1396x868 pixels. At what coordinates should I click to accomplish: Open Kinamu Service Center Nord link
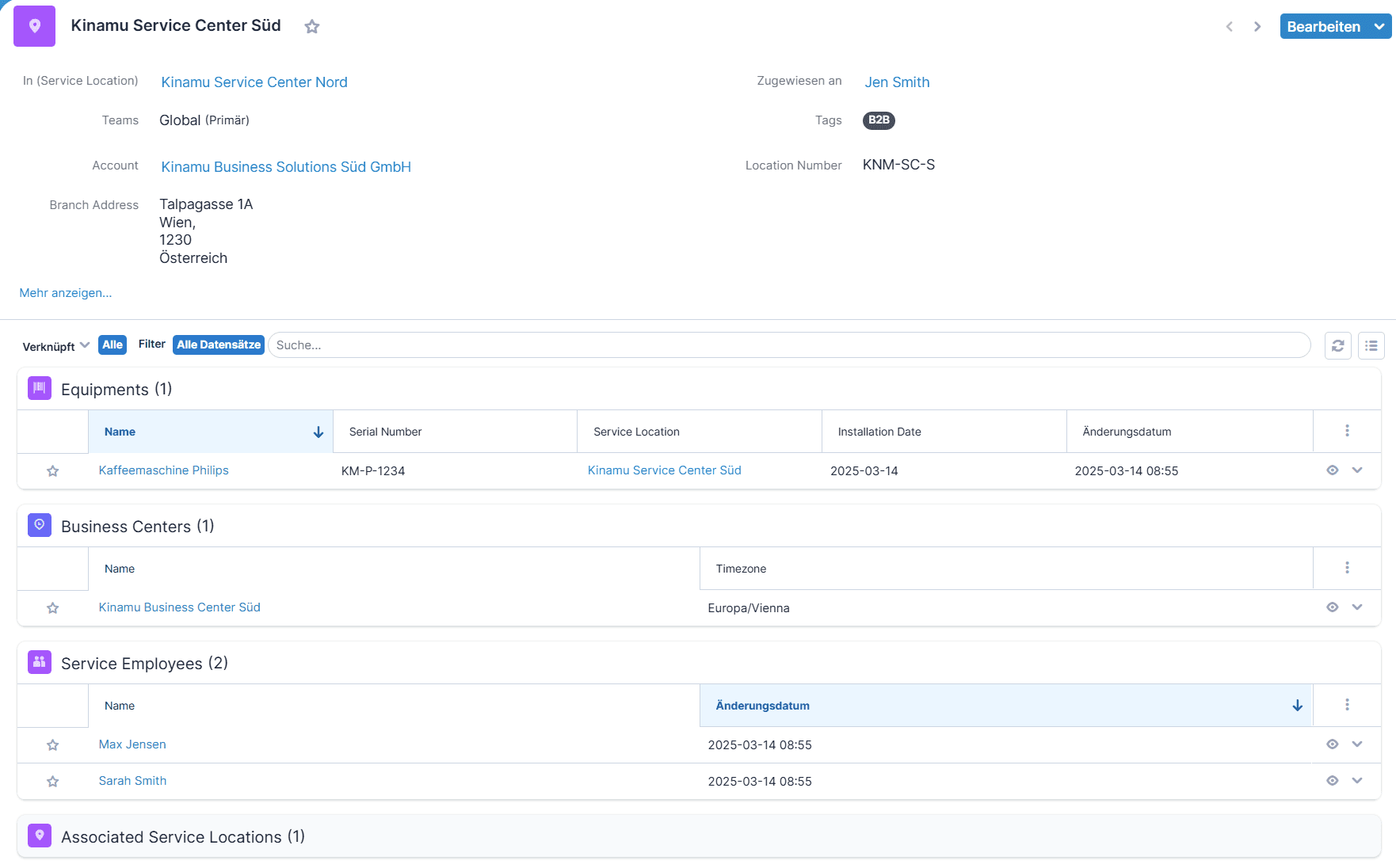click(x=254, y=82)
